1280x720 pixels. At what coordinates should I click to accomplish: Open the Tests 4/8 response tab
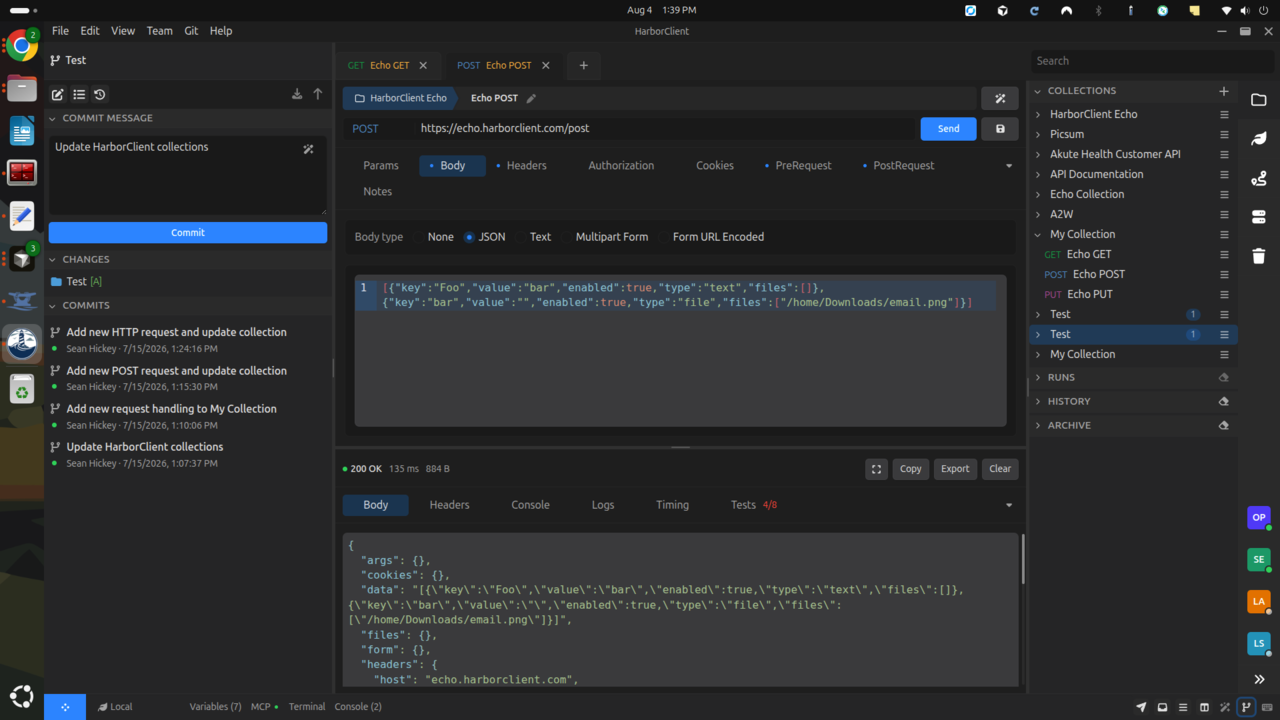tap(754, 505)
